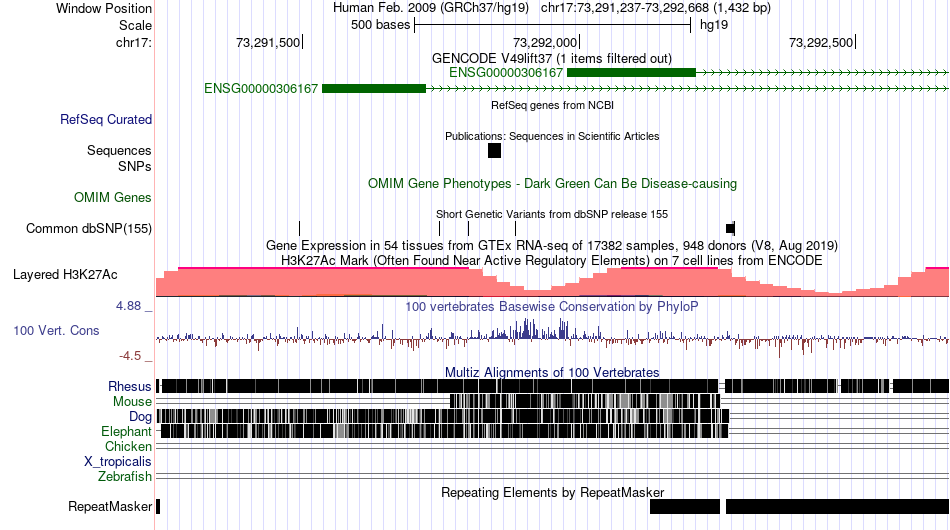Click the Rhesus alignment label
This screenshot has height=530, width=950.
pos(130,386)
